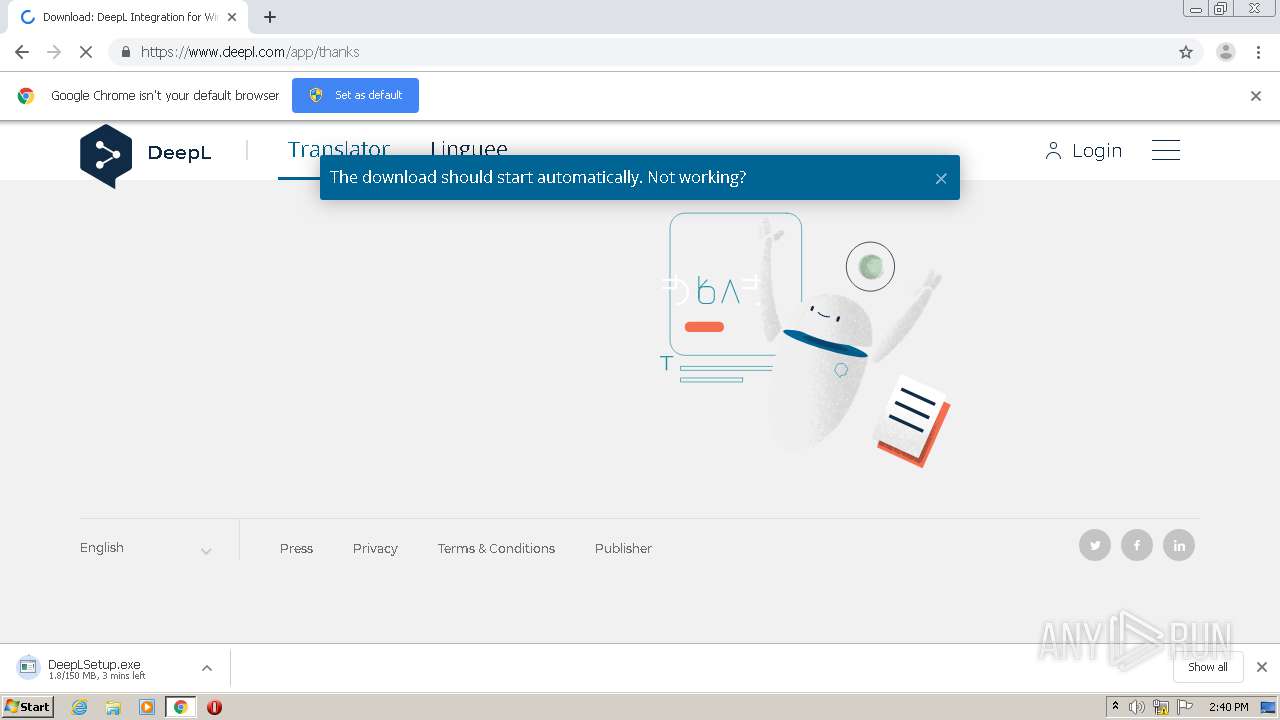Open the Terms & Conditions link
1280x720 pixels.
496,548
